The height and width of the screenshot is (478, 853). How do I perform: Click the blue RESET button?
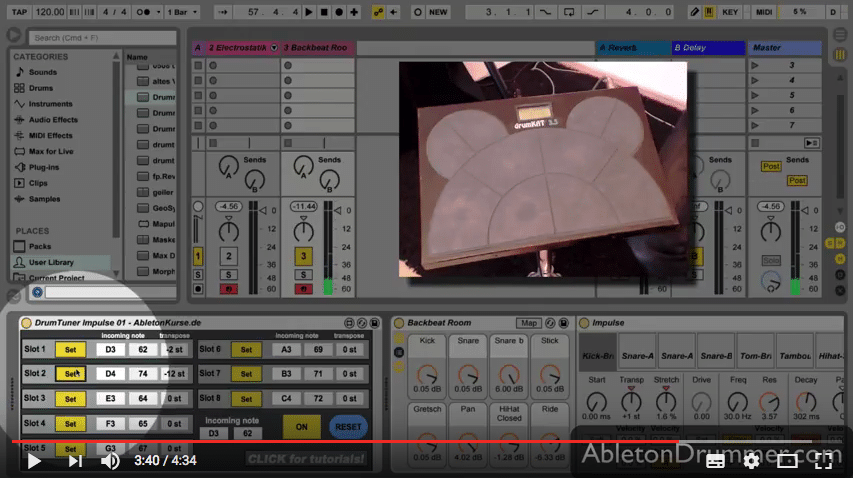tap(348, 426)
